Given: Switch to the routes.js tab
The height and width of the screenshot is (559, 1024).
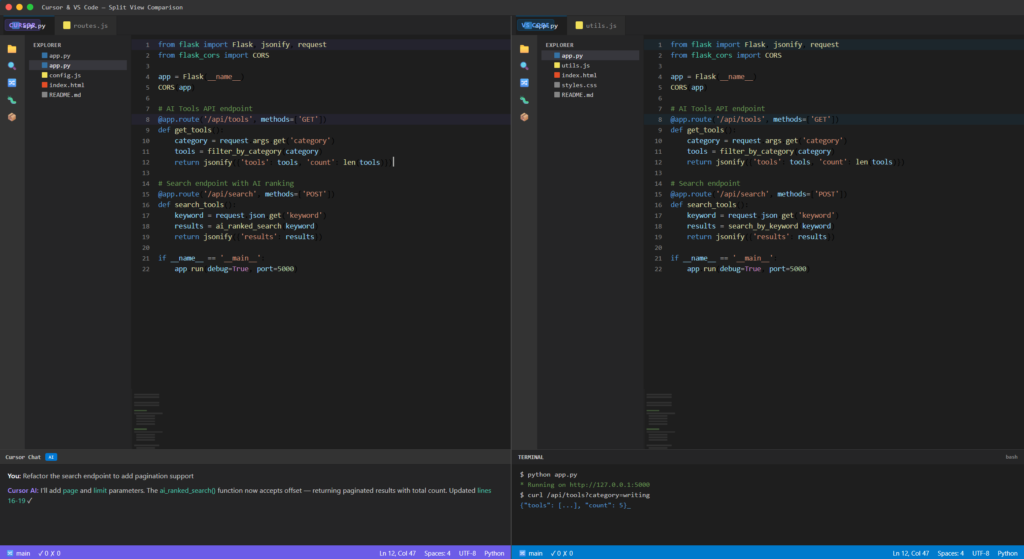Looking at the screenshot, I should pyautogui.click(x=86, y=25).
